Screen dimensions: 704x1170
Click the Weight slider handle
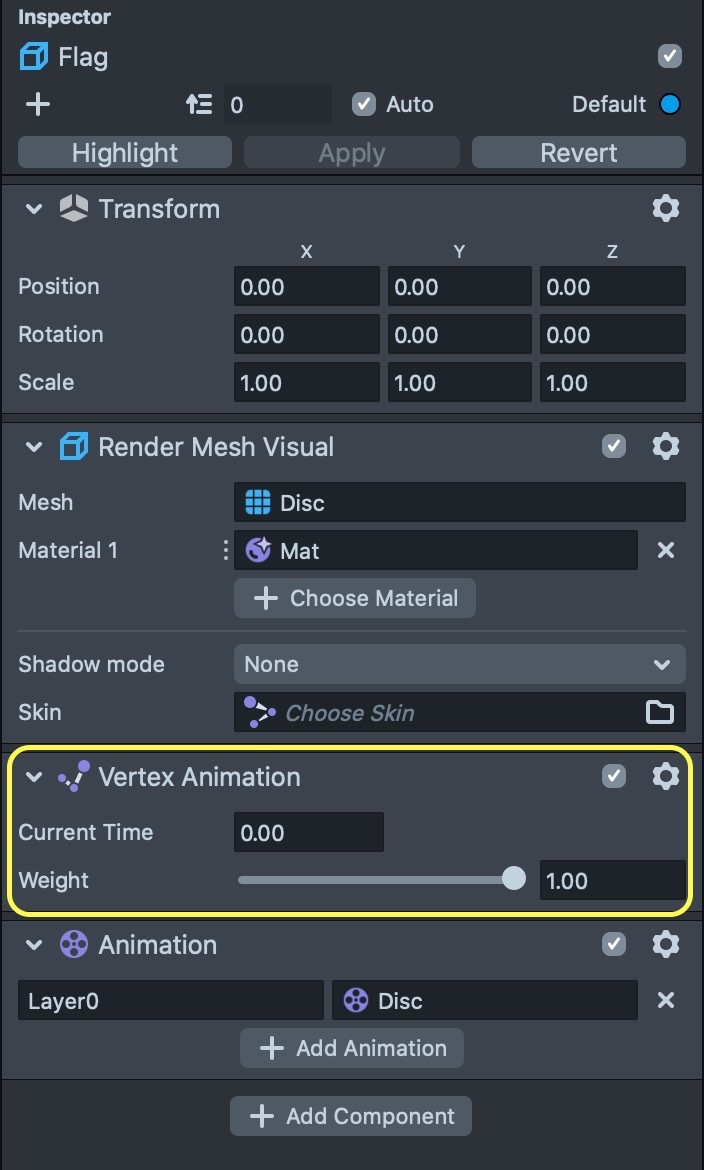click(x=513, y=879)
